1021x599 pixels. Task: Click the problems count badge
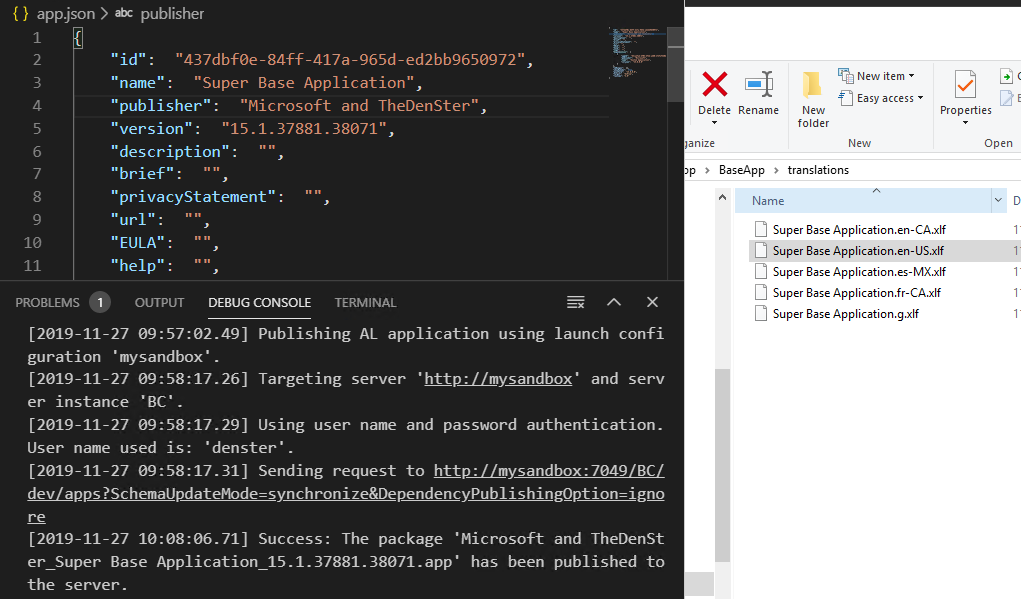point(100,303)
